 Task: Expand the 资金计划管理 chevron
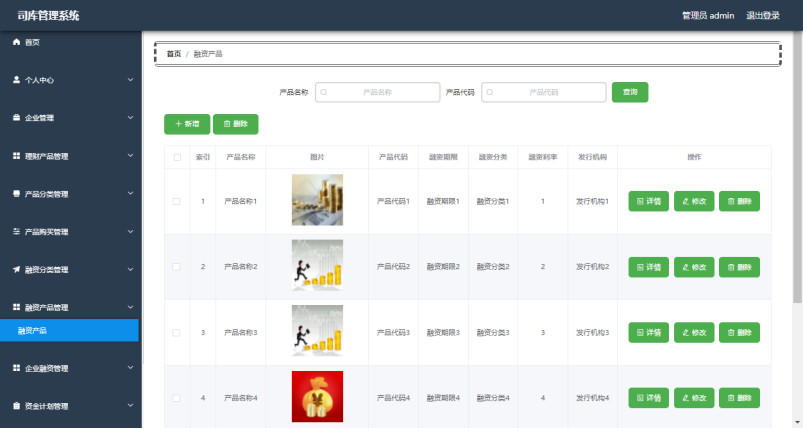[130, 406]
